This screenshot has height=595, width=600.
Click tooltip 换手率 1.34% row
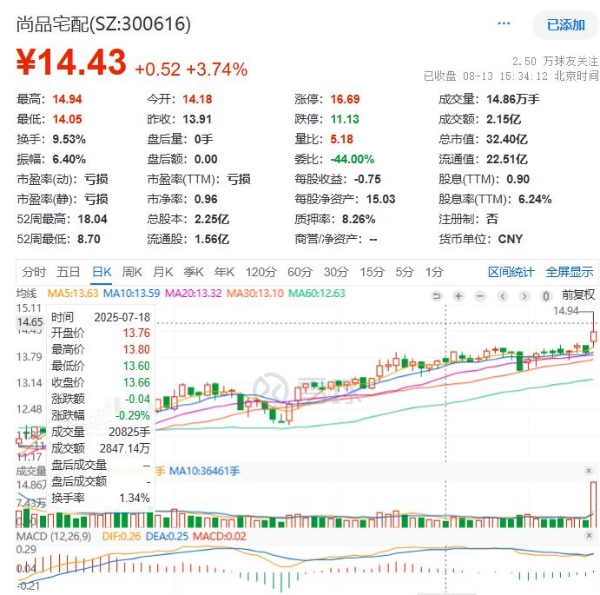[101, 498]
